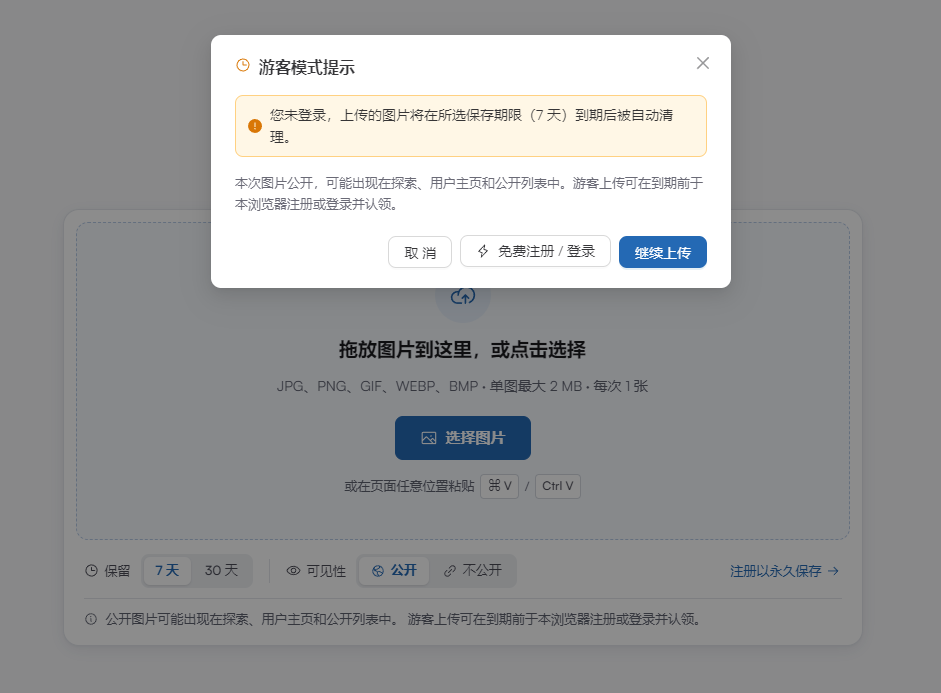Click the arrow after 注册以永久保存
This screenshot has height=693, width=941.
pos(833,571)
